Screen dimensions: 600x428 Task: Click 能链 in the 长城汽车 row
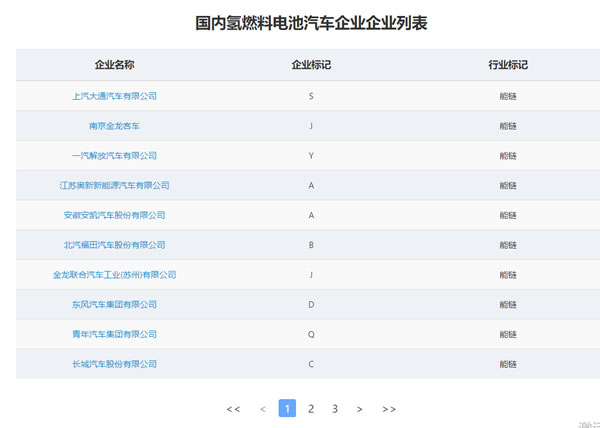pyautogui.click(x=508, y=364)
